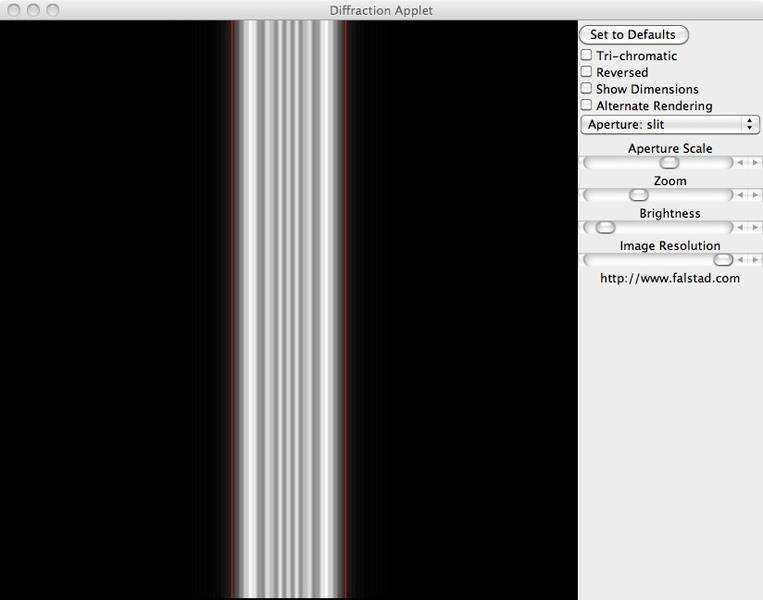Click Aperture Scale right arrow
The image size is (763, 600).
pos(755,163)
